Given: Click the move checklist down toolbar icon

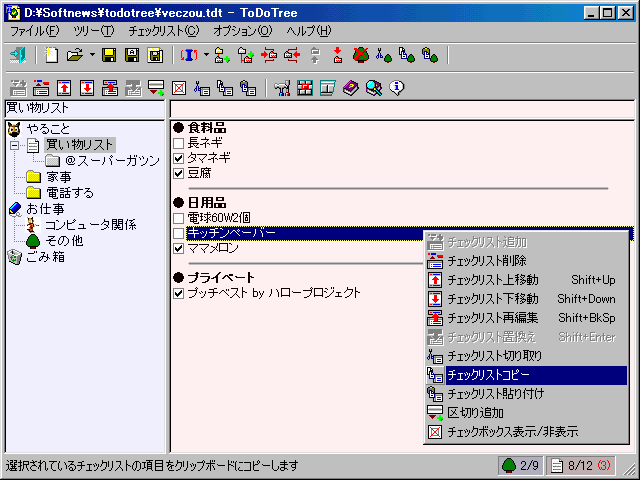Looking at the screenshot, I should tap(87, 88).
